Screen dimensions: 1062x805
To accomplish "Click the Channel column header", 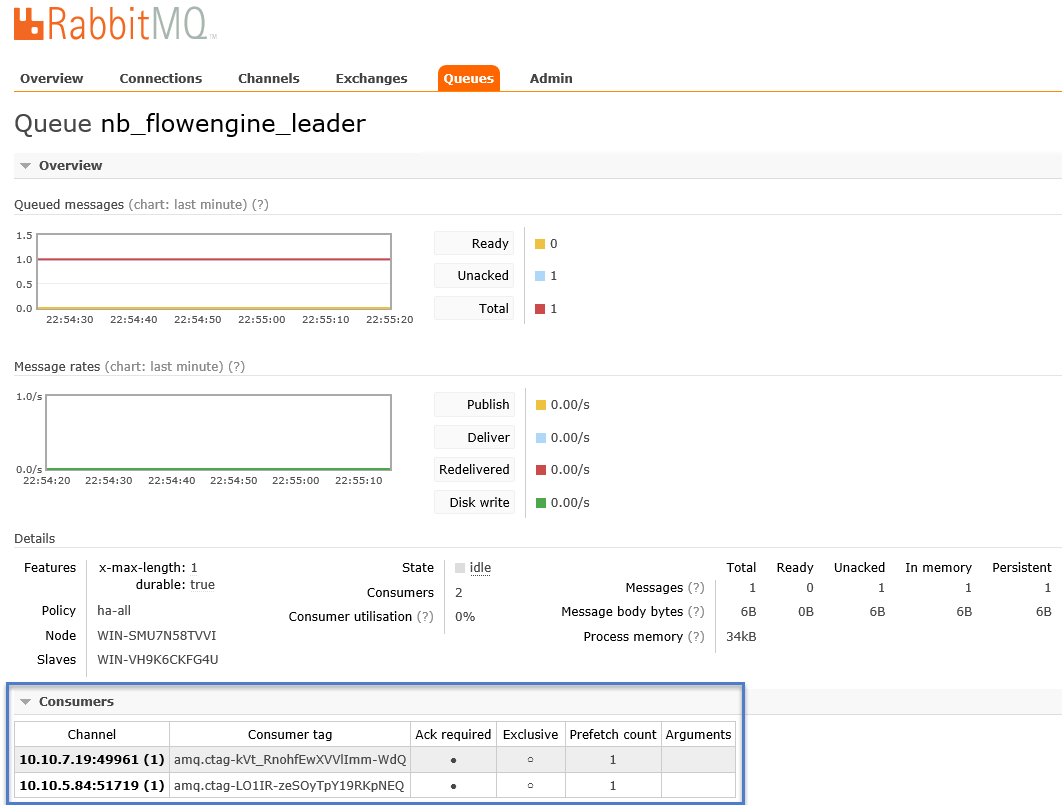I will click(92, 735).
